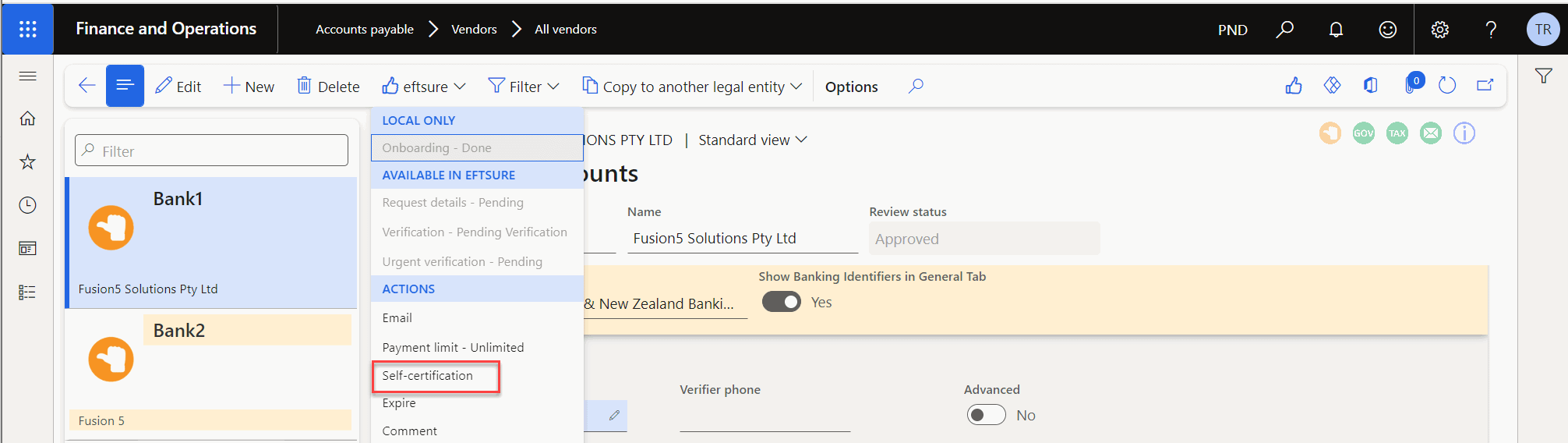Click the green TAX status icon
The image size is (1568, 443).
point(1397,133)
